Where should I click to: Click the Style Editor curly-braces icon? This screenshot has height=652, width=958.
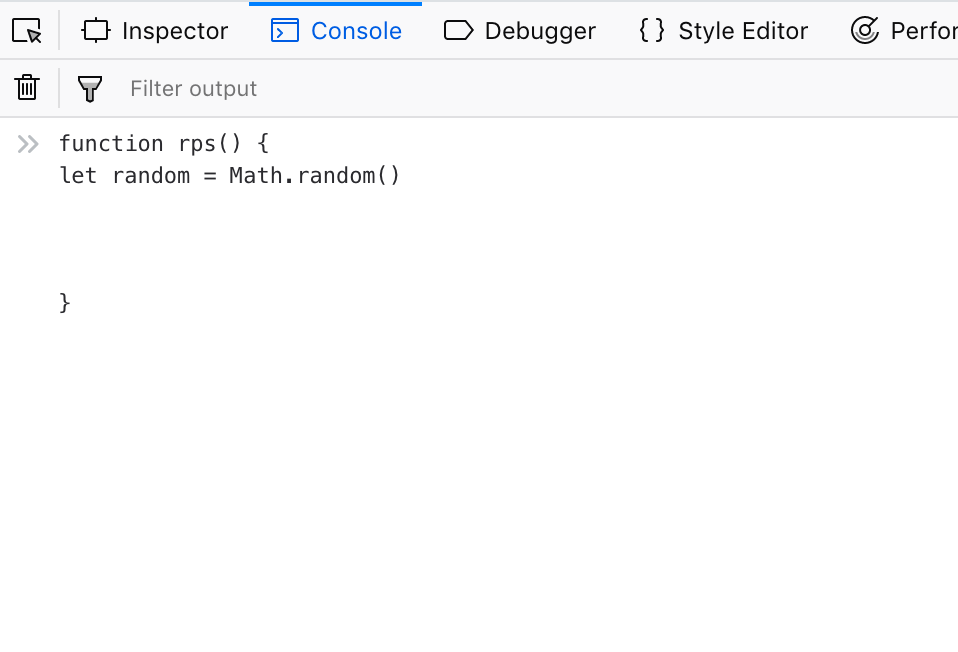pyautogui.click(x=651, y=31)
